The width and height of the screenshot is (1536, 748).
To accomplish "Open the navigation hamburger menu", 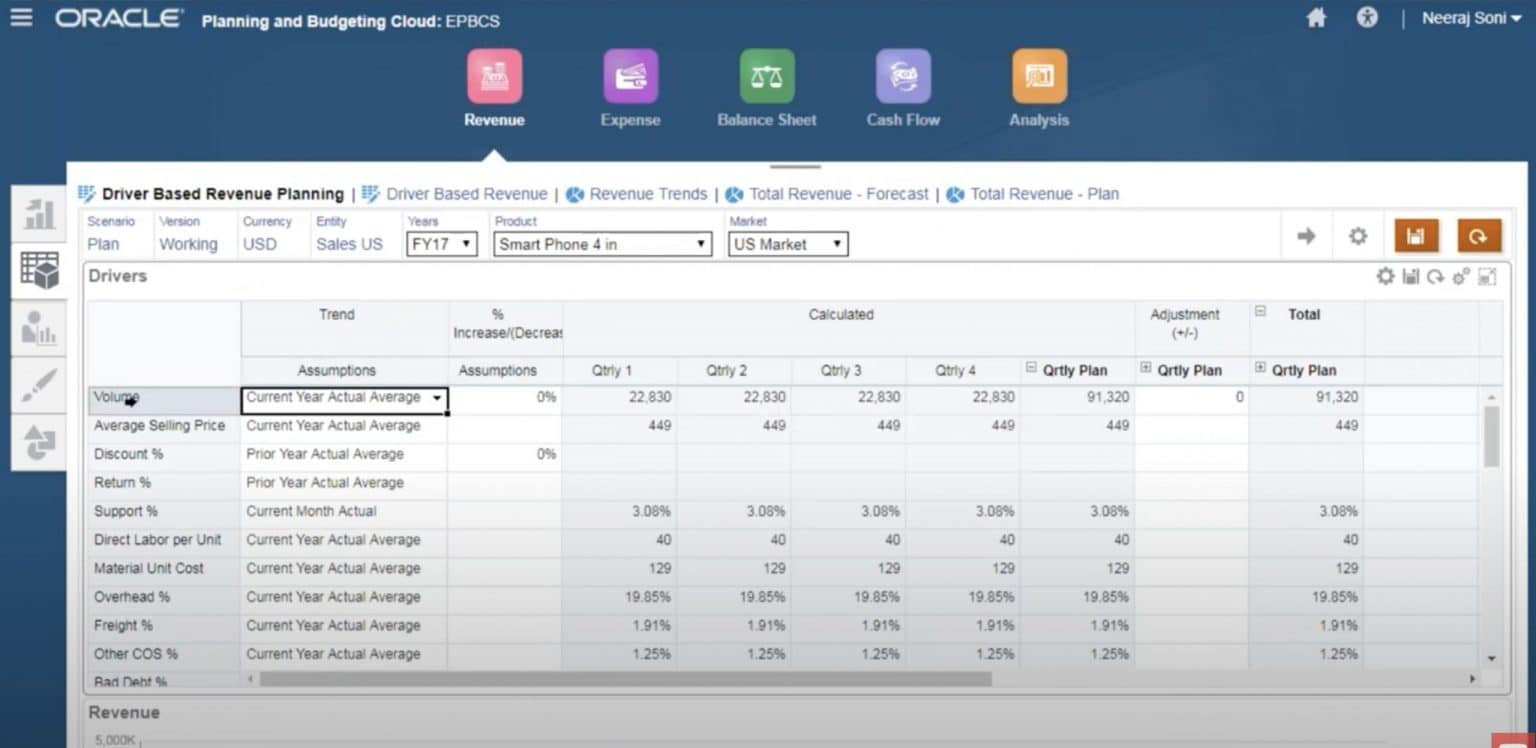I will pos(22,18).
